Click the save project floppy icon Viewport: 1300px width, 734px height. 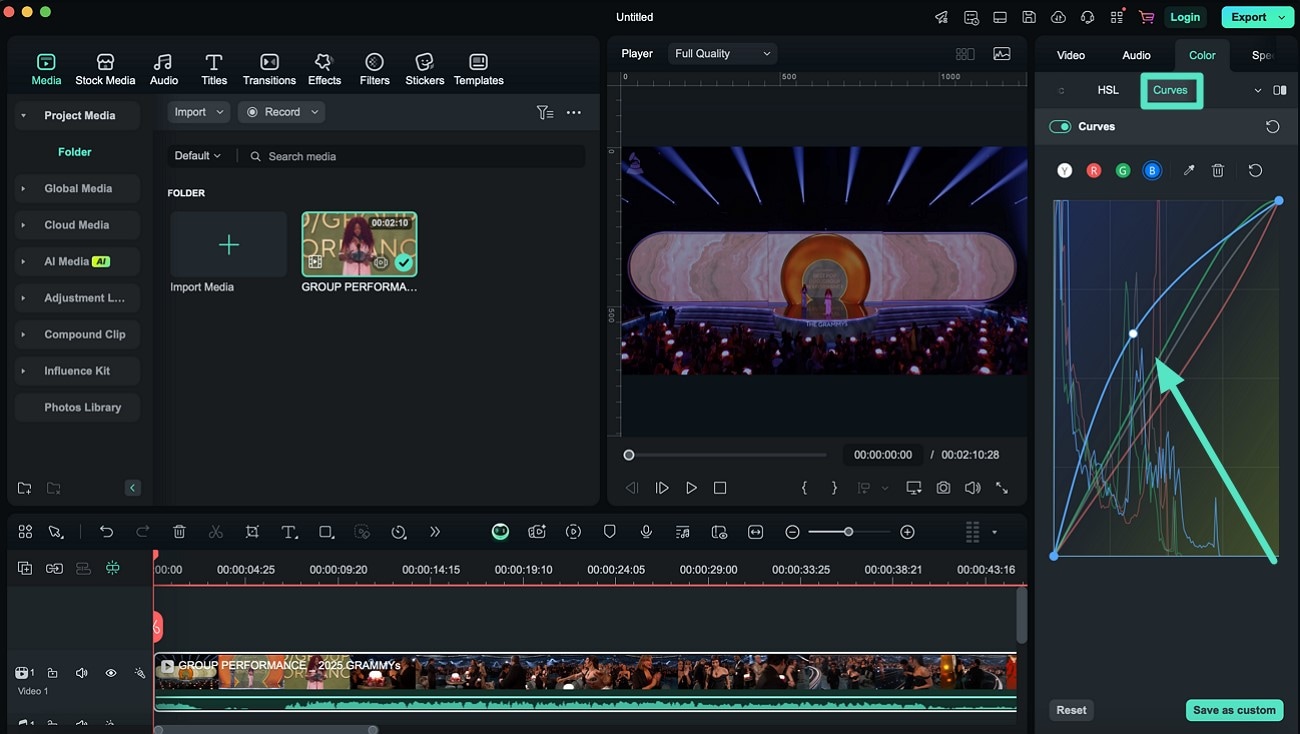[x=1029, y=17]
